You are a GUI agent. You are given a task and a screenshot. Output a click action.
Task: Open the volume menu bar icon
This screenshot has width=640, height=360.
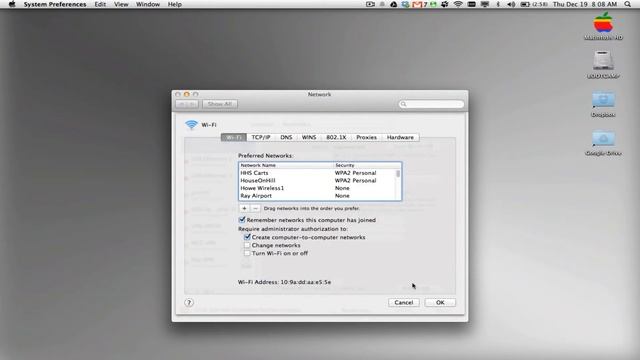point(511,4)
